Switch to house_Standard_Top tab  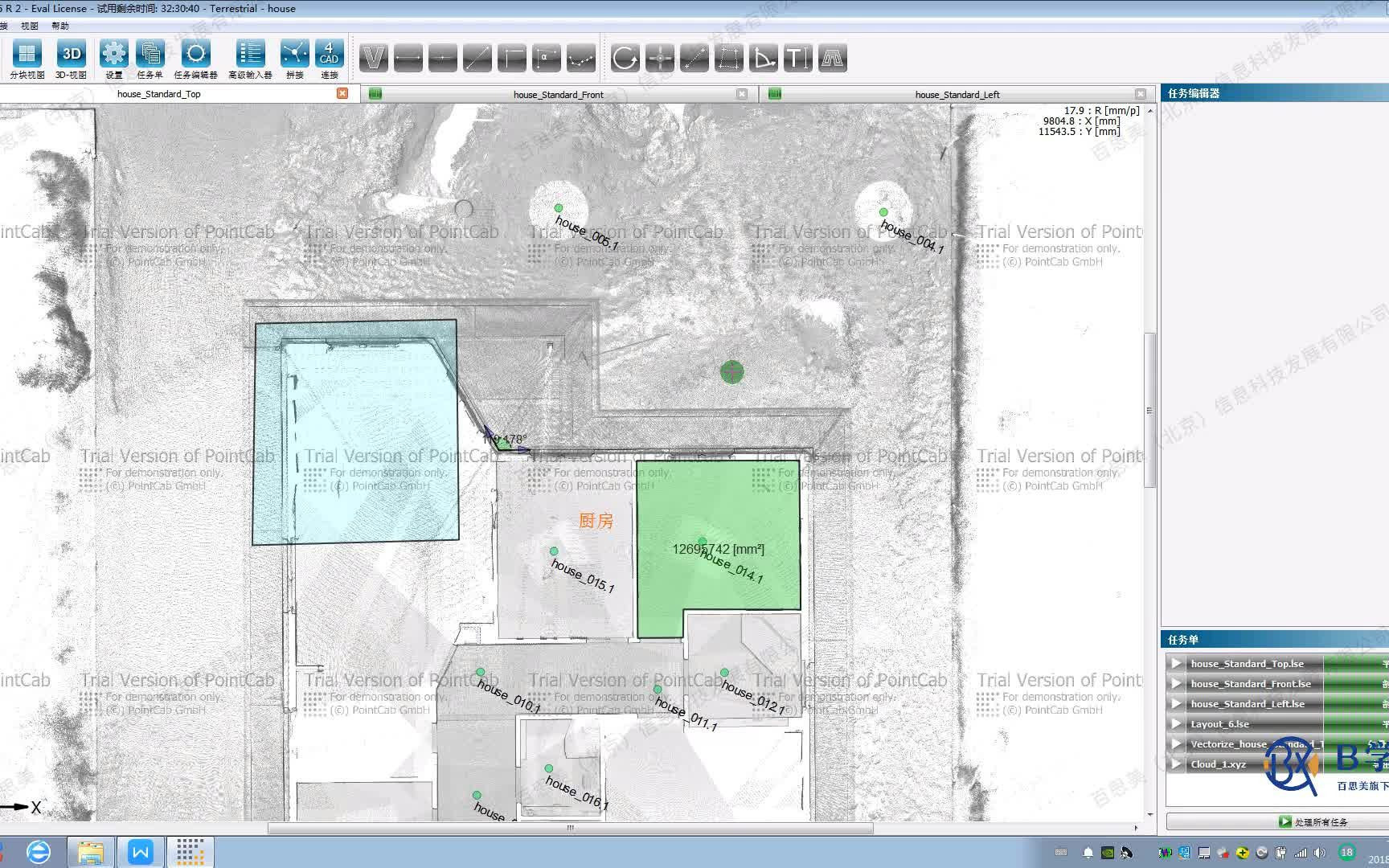(159, 94)
